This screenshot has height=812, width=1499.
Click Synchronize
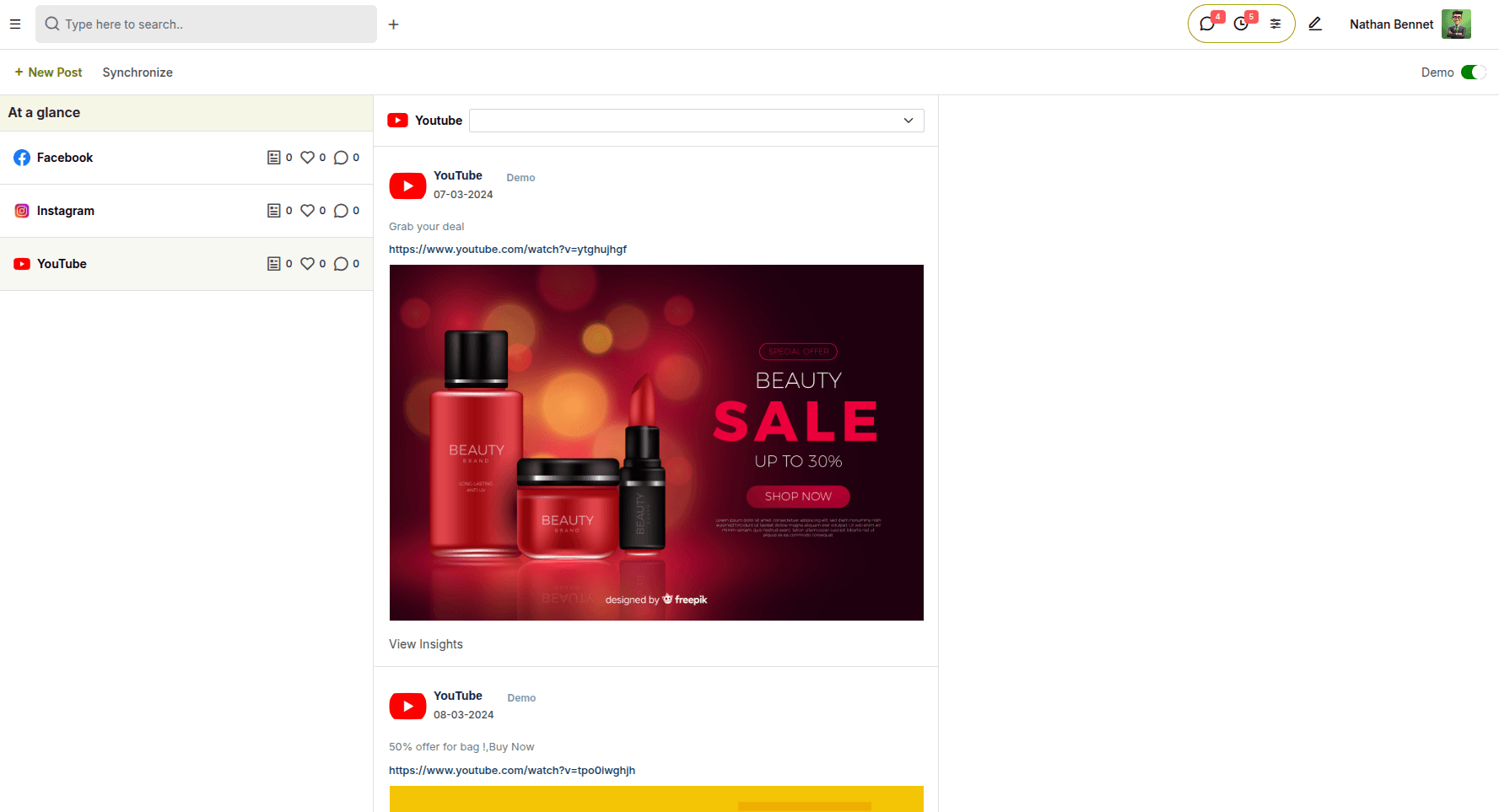pyautogui.click(x=137, y=73)
